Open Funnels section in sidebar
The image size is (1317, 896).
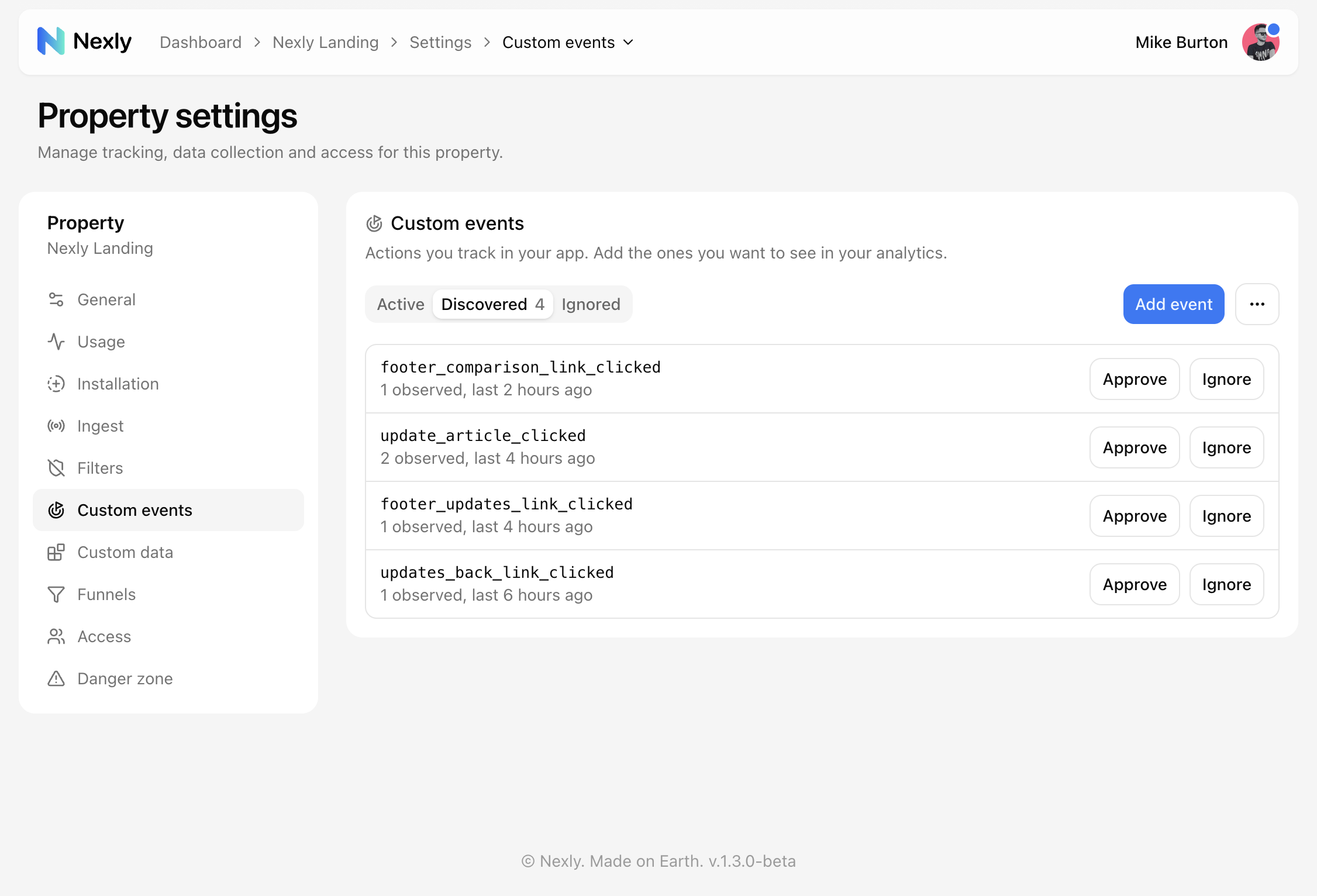coord(168,594)
